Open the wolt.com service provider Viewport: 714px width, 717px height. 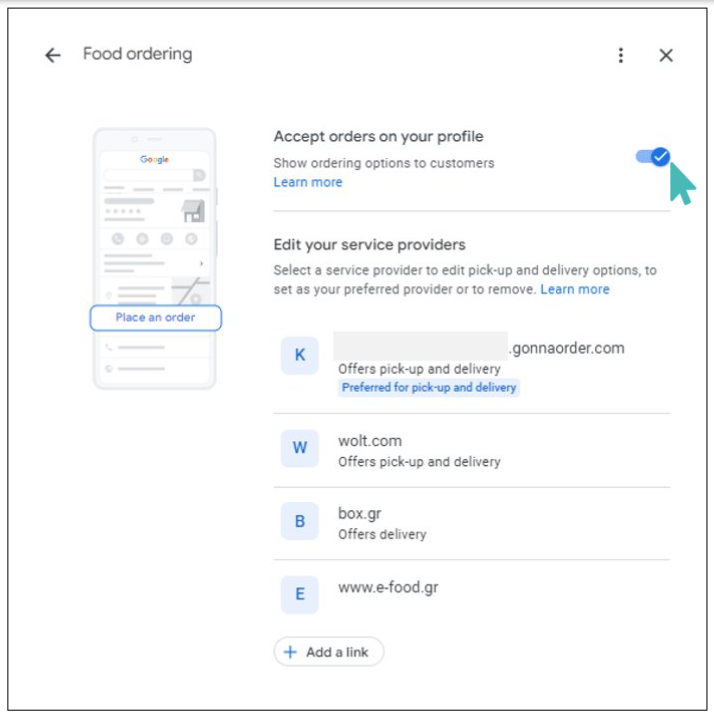[x=472, y=450]
